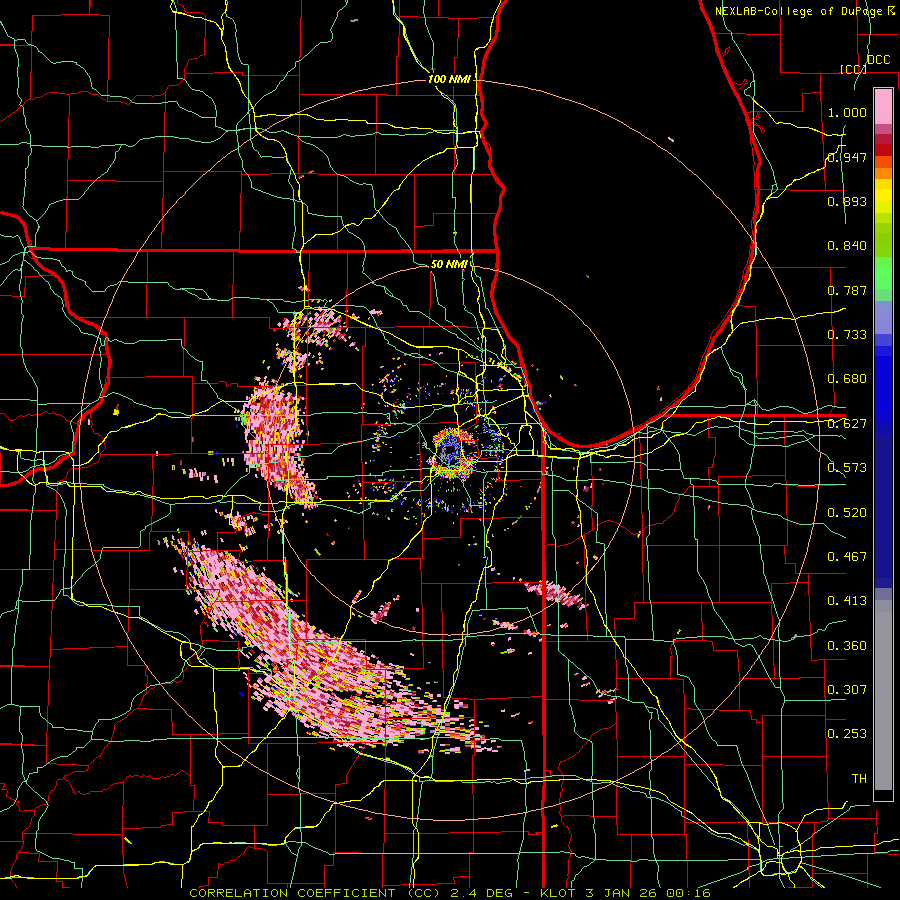Viewport: 900px width, 900px height.
Task: Click the 50 NMI range ring label
Action: 448,264
